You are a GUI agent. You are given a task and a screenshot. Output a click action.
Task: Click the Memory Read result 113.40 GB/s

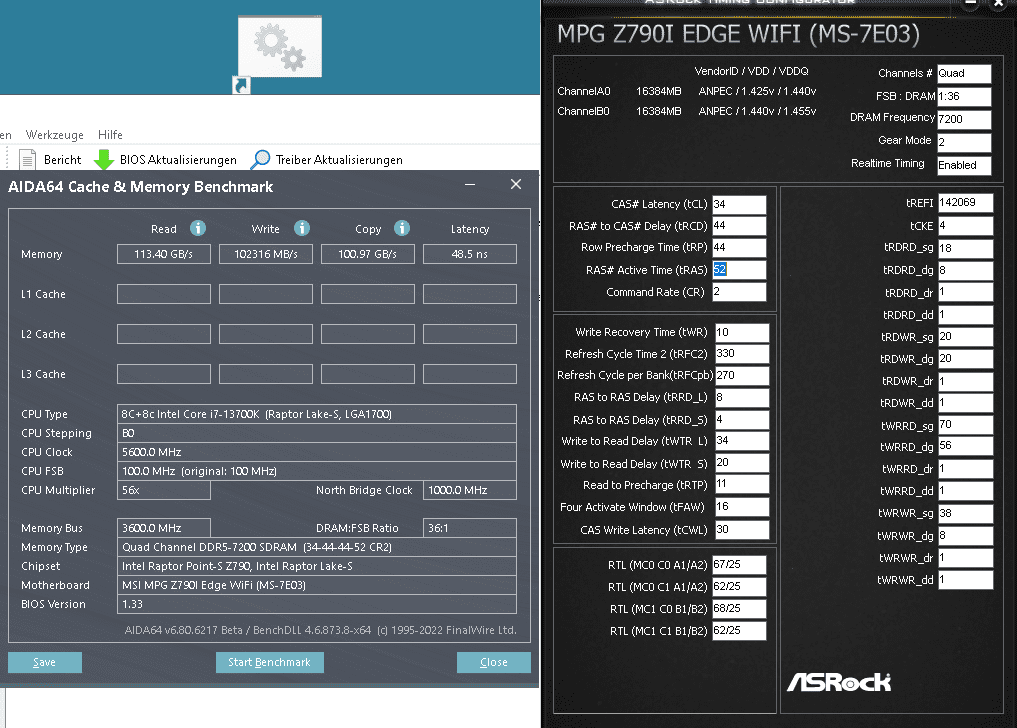click(163, 254)
